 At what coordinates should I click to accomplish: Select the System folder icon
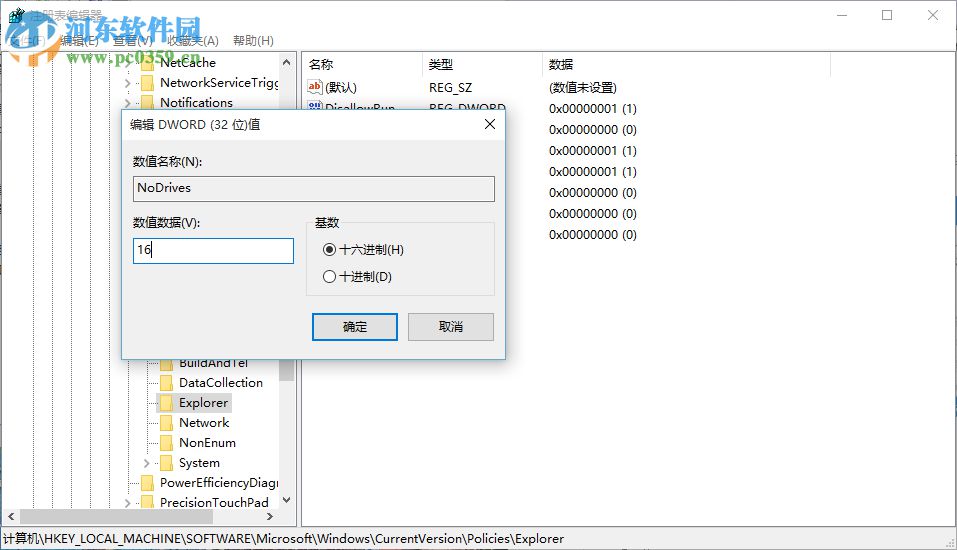click(166, 463)
